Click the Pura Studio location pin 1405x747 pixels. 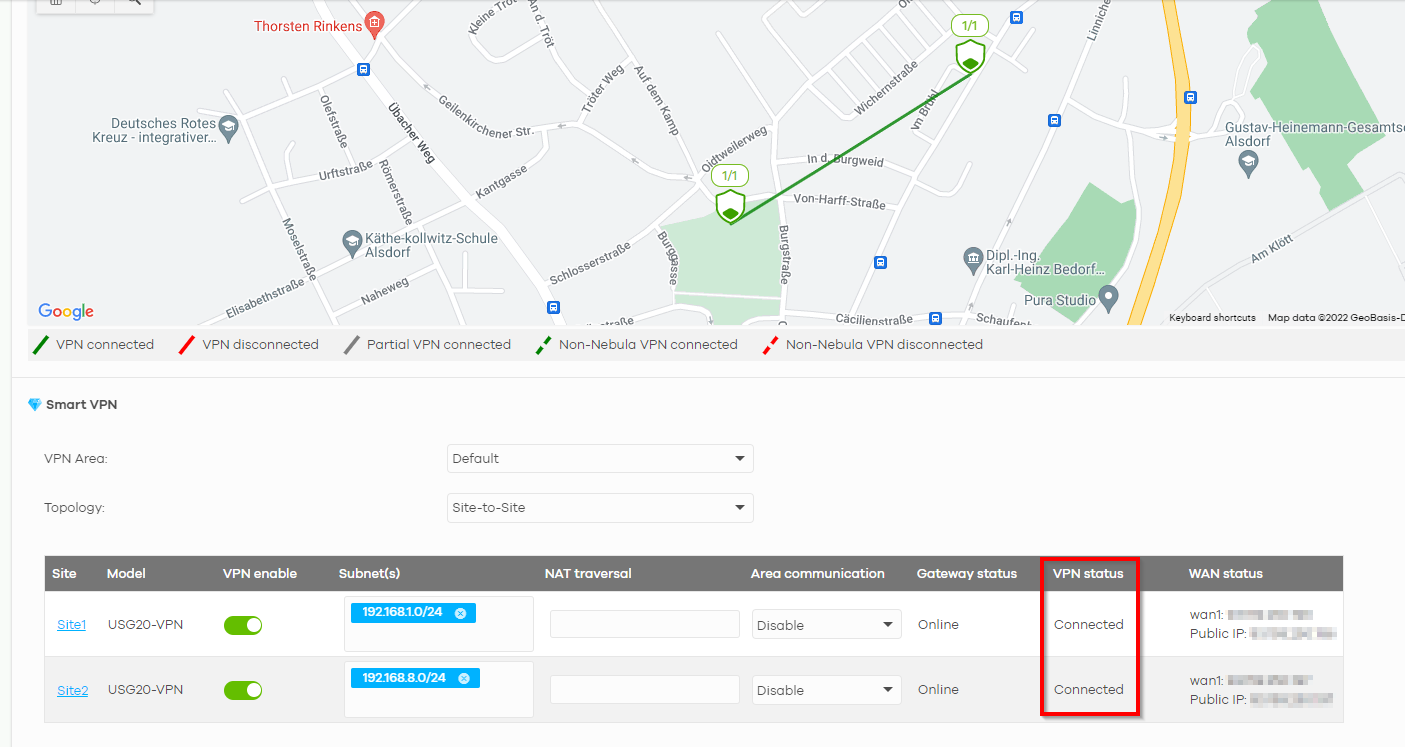coord(1106,297)
